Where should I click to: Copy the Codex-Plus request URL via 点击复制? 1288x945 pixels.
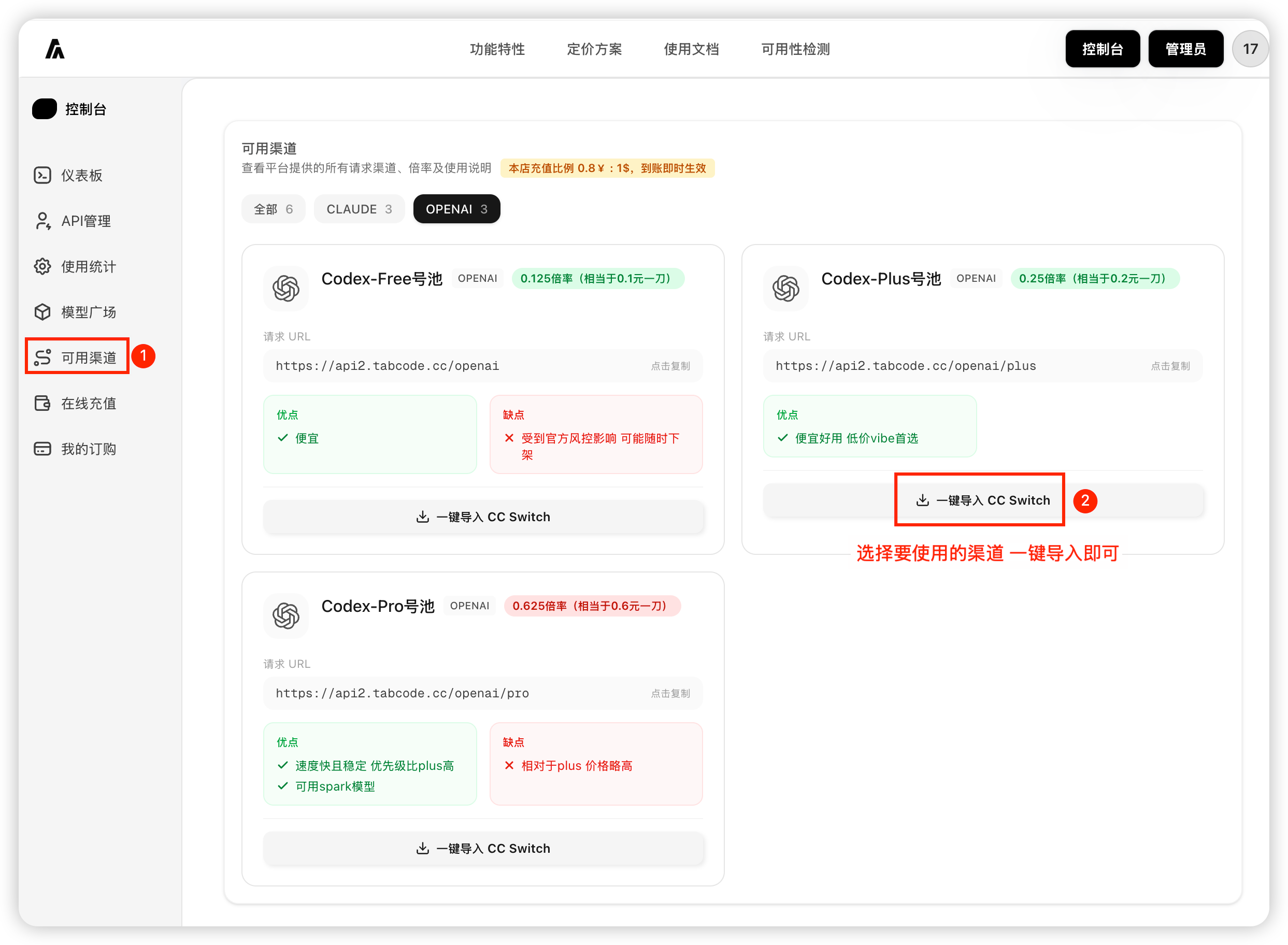(1170, 366)
